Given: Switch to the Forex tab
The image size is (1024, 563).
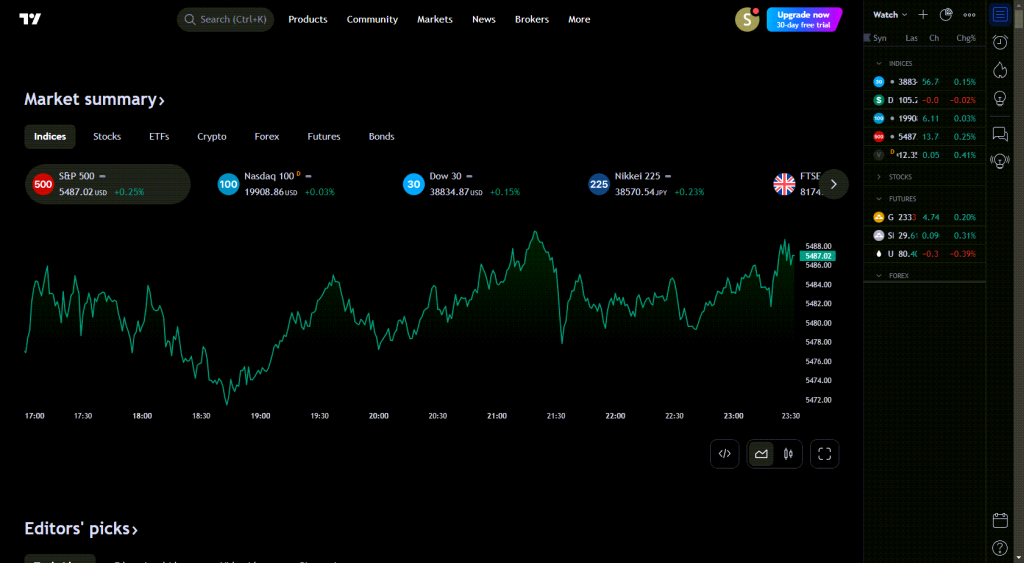Looking at the screenshot, I should pyautogui.click(x=266, y=137).
